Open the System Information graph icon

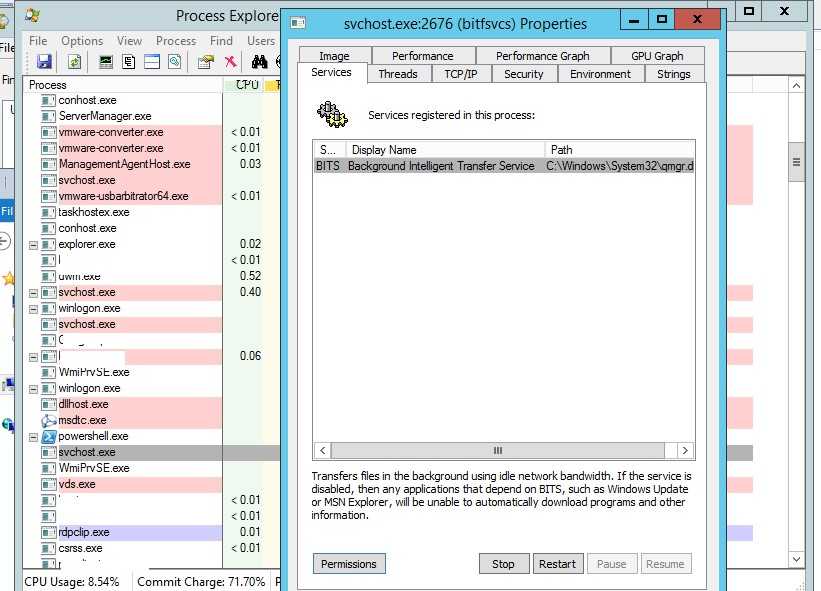106,62
